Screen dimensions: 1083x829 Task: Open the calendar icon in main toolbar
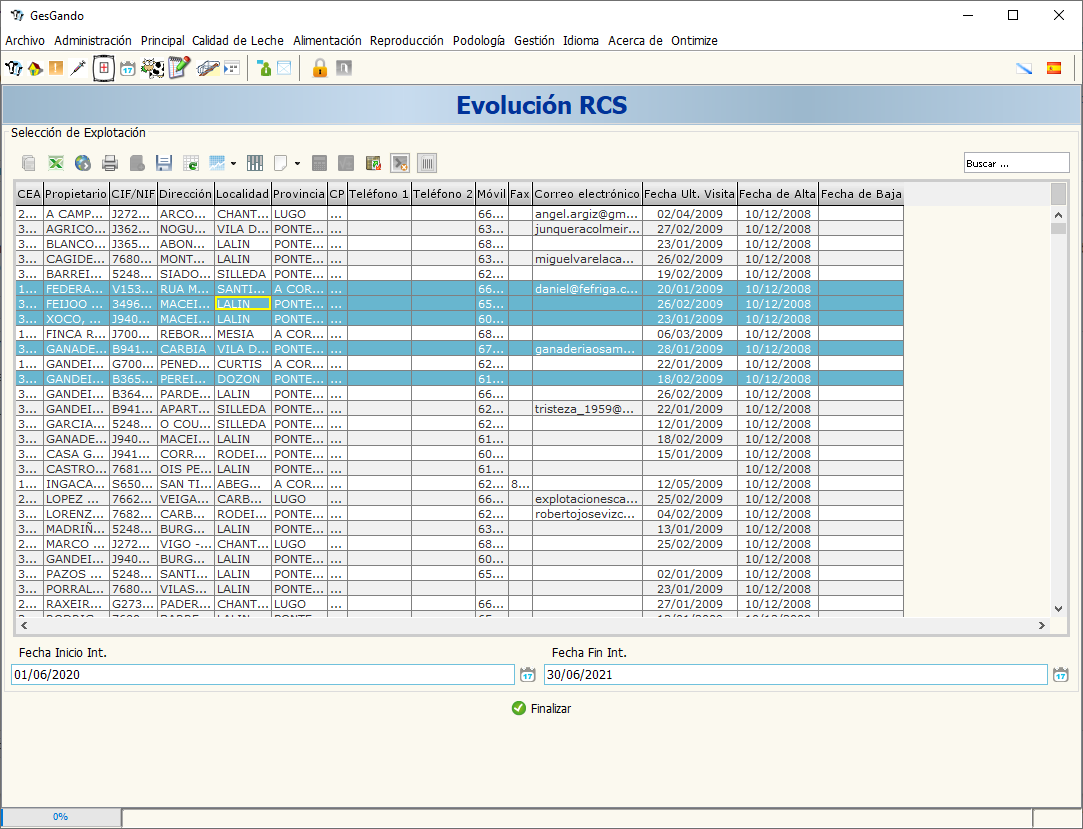pyautogui.click(x=128, y=68)
